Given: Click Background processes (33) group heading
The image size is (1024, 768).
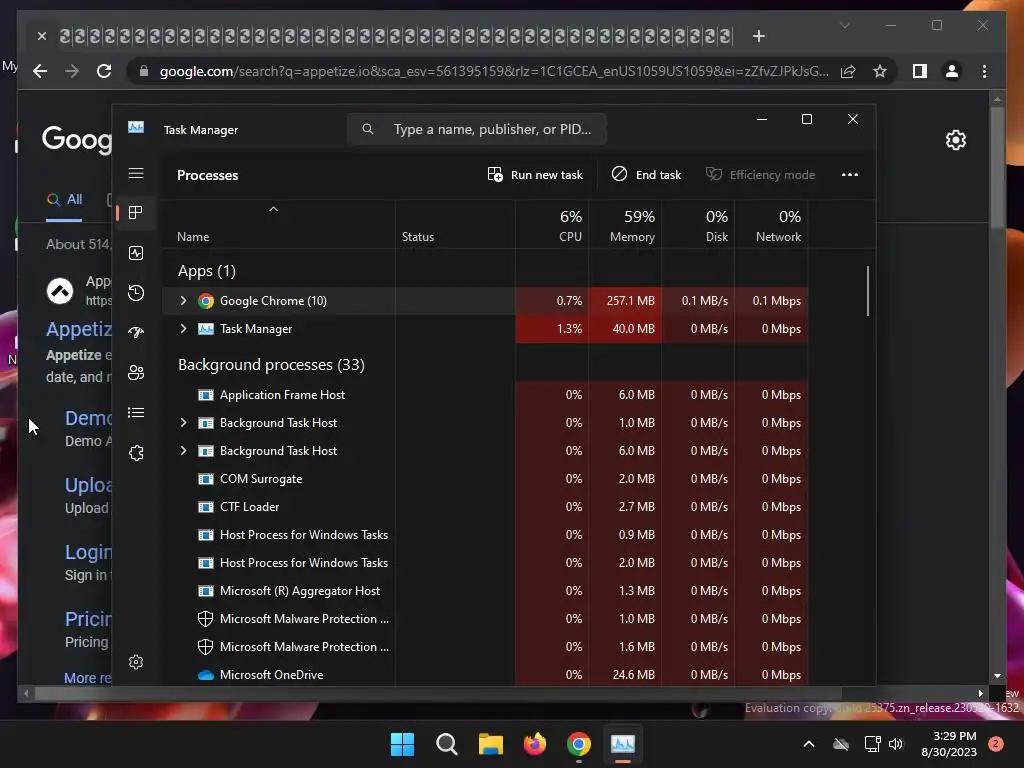Looking at the screenshot, I should pos(271,364).
